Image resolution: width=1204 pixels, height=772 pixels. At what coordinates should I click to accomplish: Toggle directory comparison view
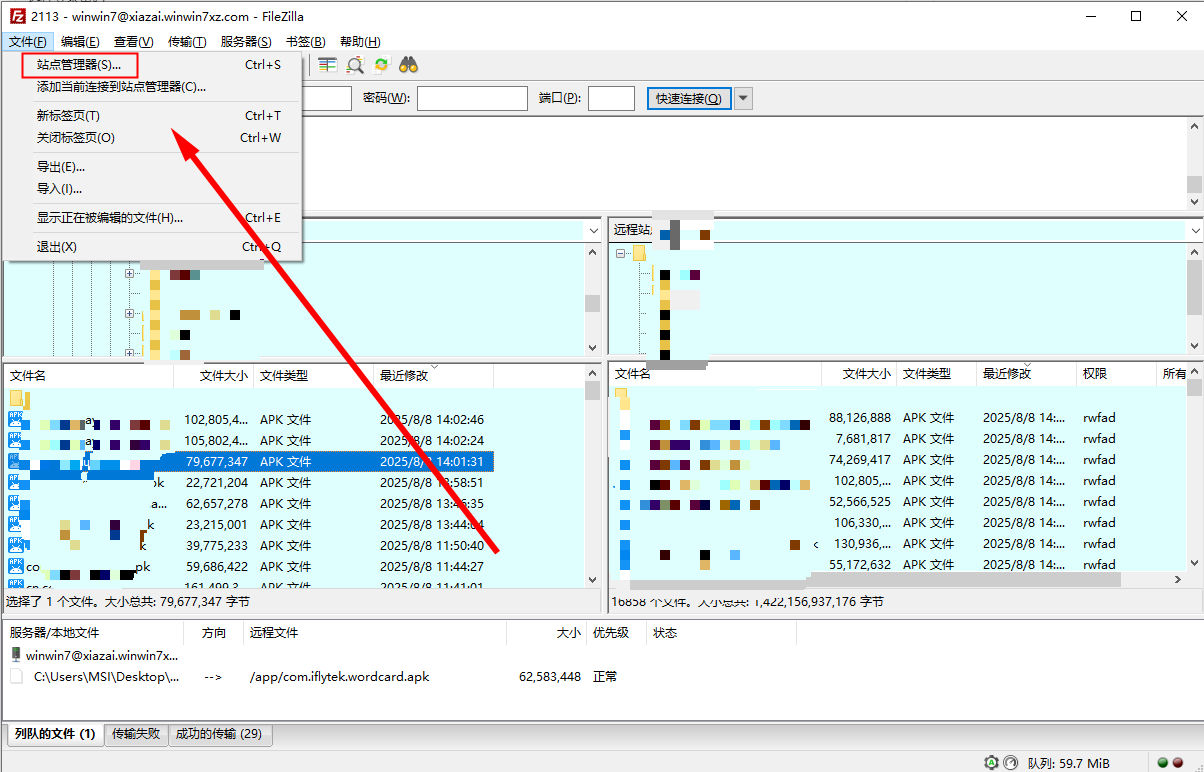(x=327, y=64)
